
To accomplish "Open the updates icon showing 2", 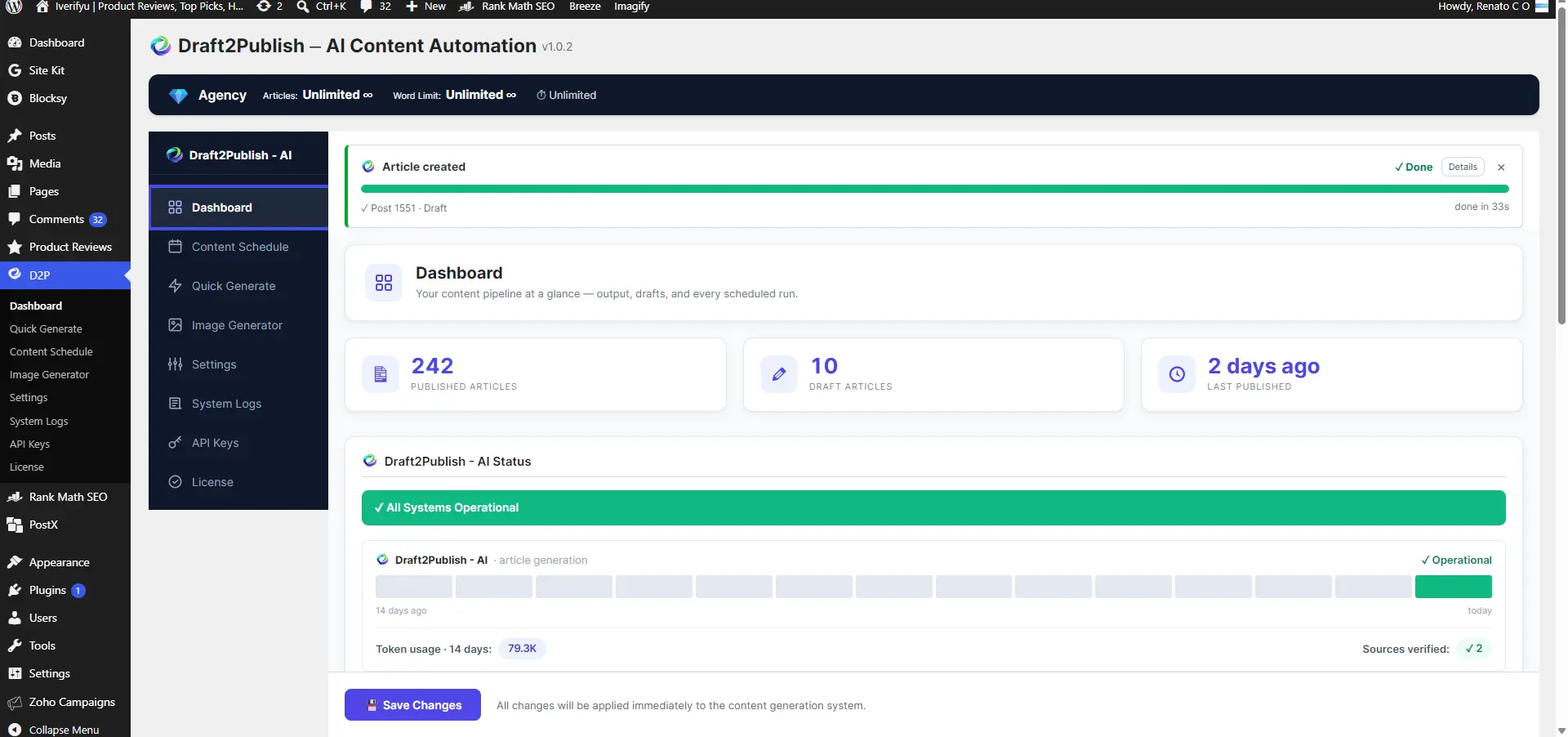I will (269, 7).
